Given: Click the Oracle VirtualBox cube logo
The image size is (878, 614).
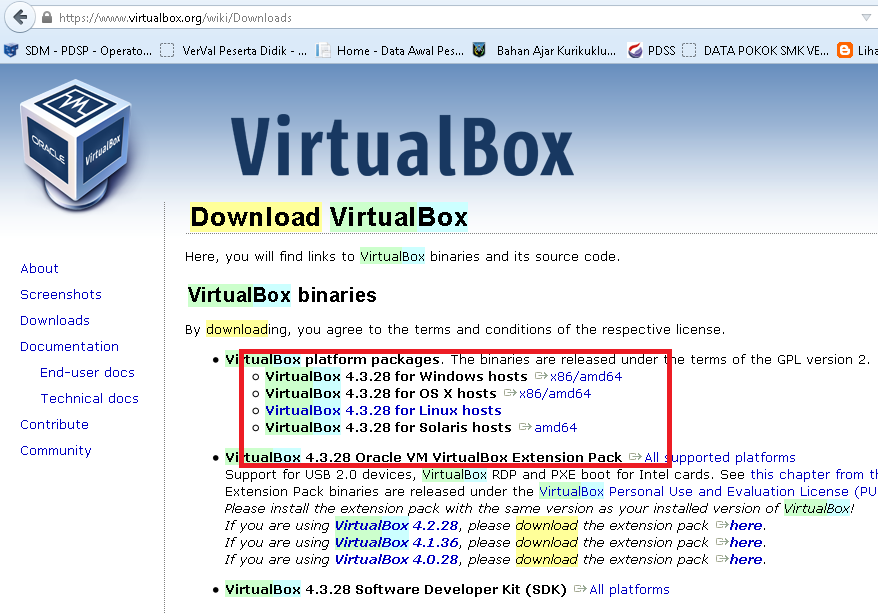Looking at the screenshot, I should click(x=76, y=146).
